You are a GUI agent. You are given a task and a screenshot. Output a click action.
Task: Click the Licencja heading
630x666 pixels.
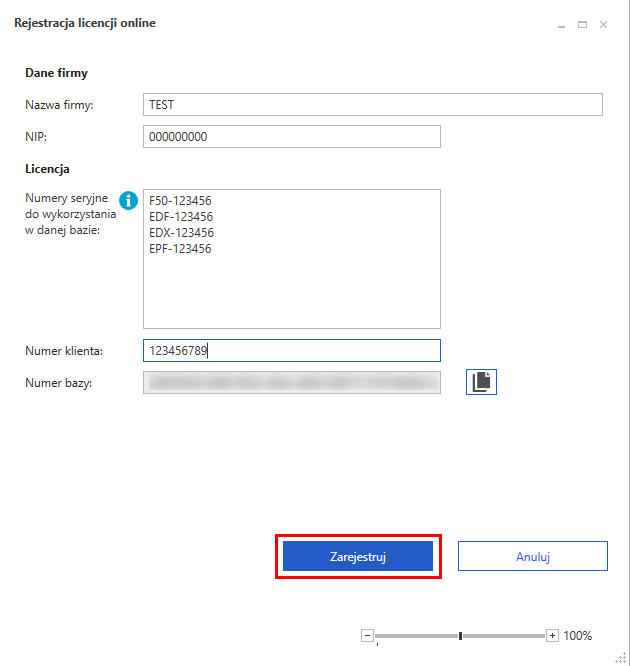click(47, 169)
